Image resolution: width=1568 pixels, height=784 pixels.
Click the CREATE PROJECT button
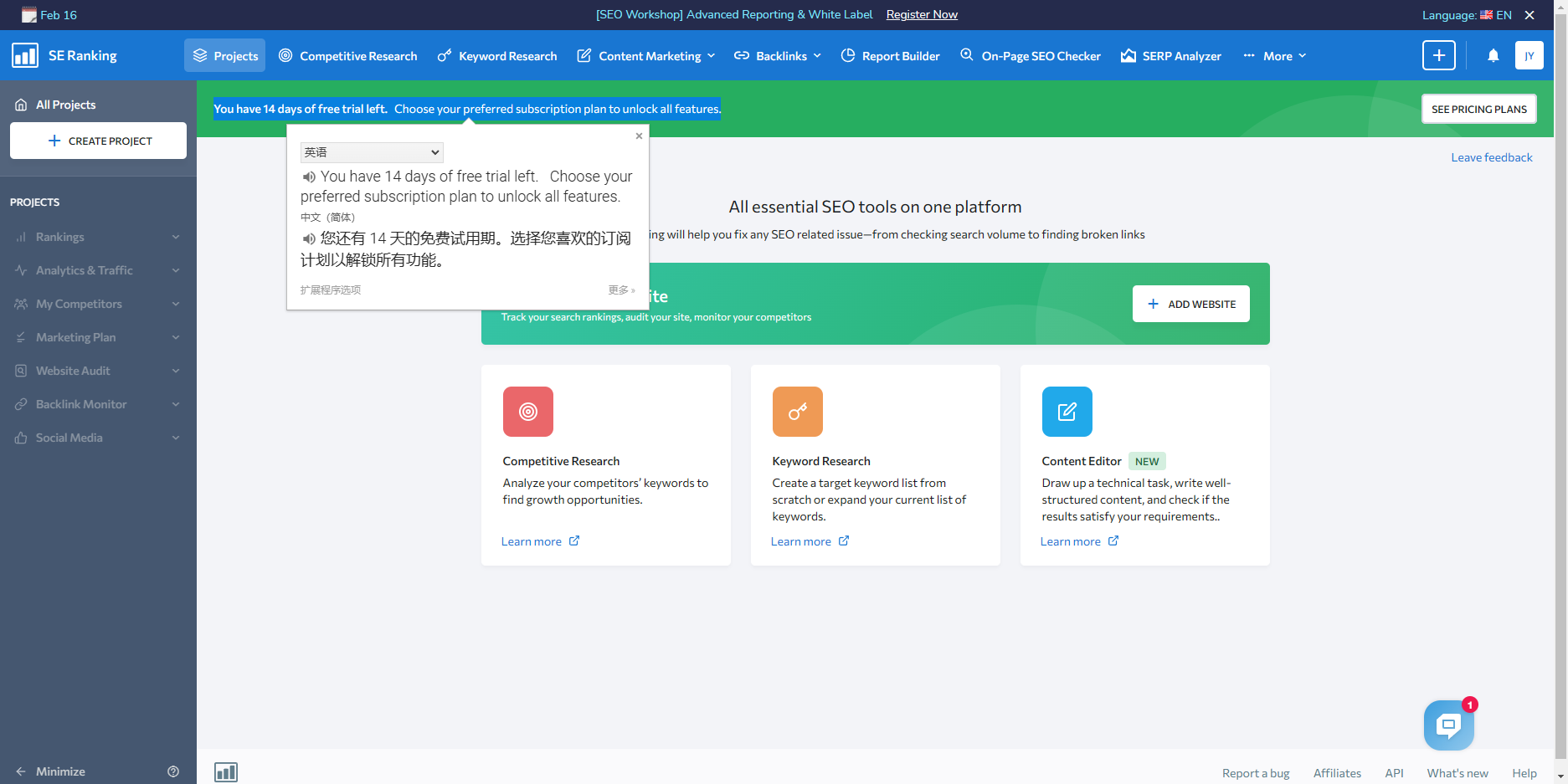coord(98,141)
